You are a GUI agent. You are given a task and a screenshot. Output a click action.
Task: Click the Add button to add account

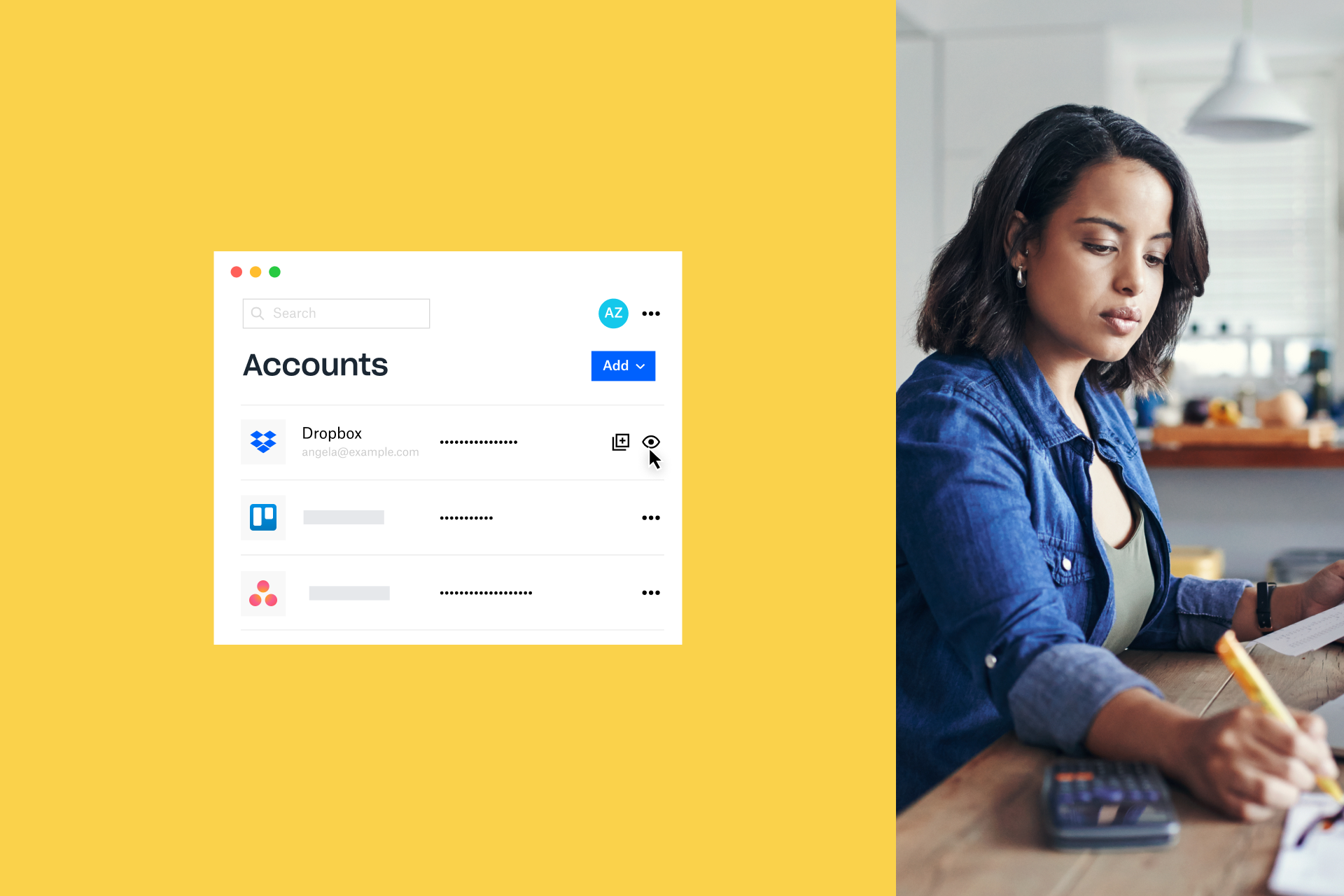point(622,365)
